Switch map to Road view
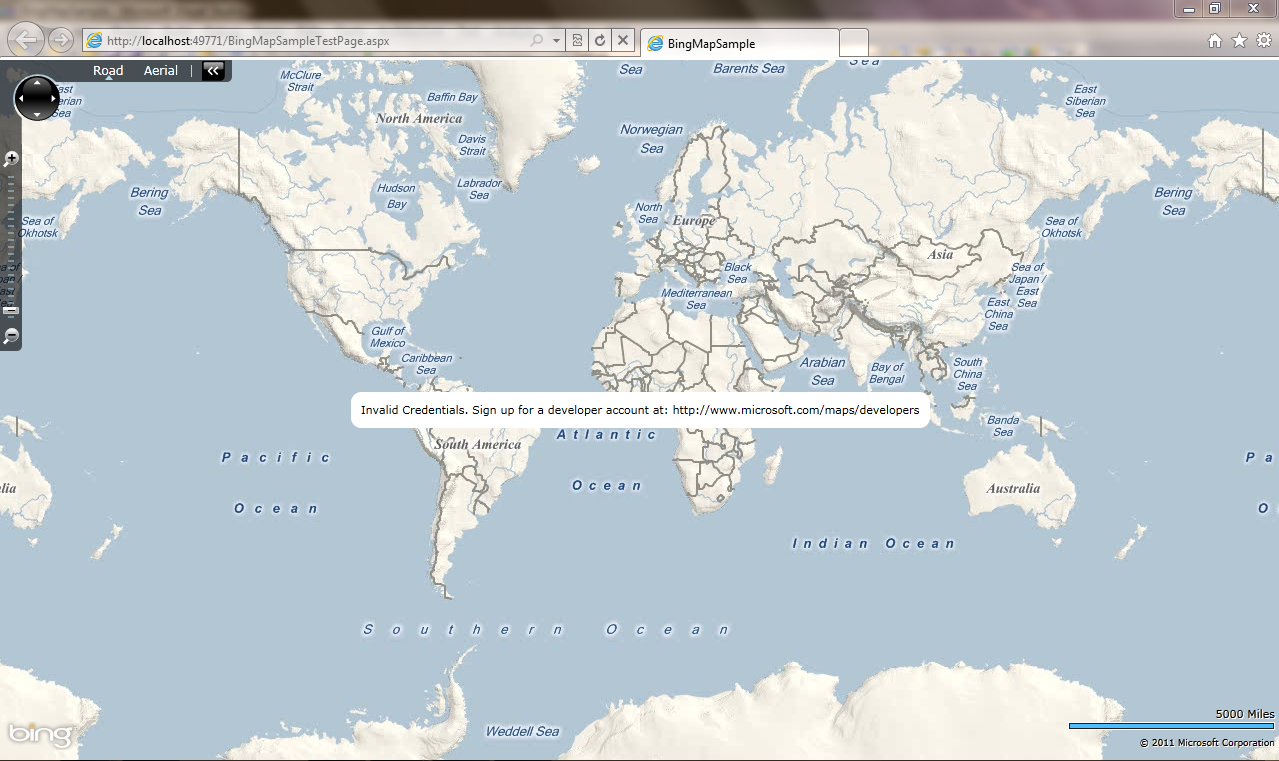 click(108, 71)
